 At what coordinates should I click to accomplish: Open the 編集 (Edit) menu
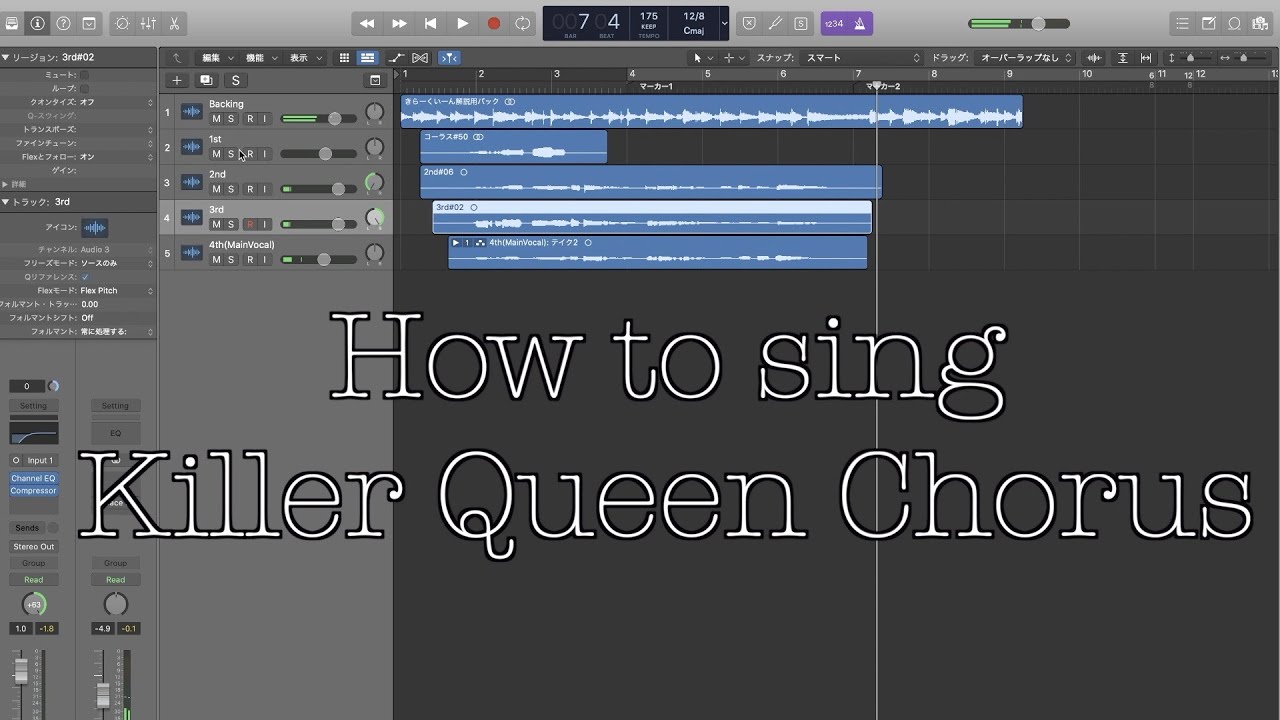tap(217, 58)
